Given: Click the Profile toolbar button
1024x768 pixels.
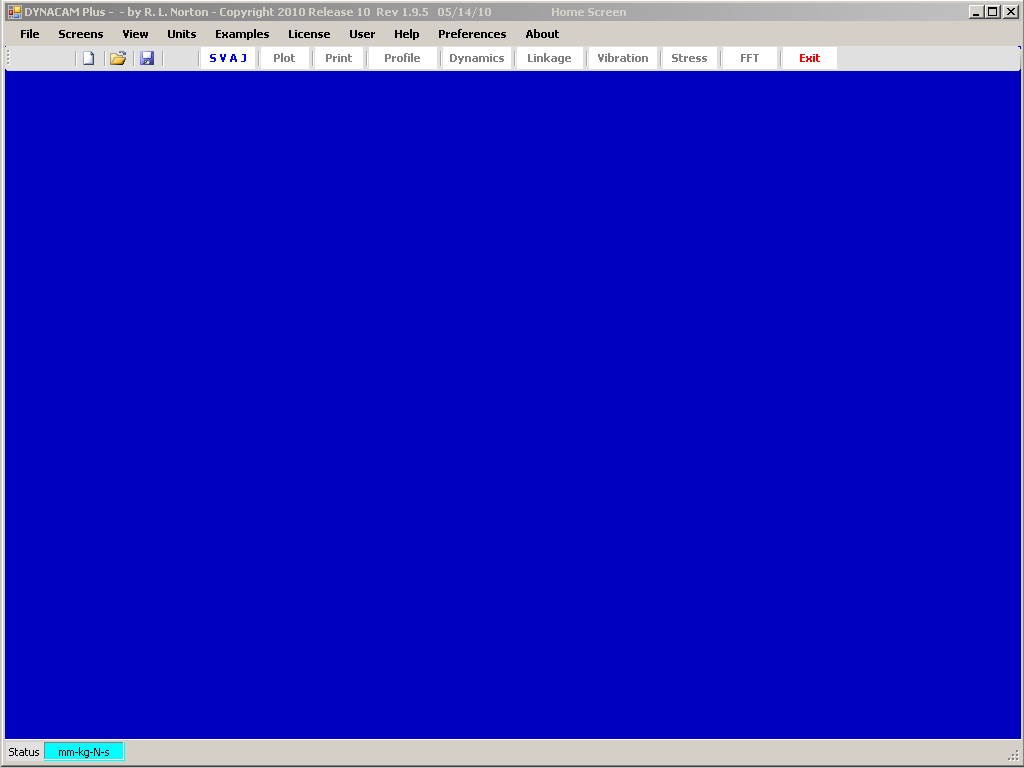Looking at the screenshot, I should pos(402,58).
